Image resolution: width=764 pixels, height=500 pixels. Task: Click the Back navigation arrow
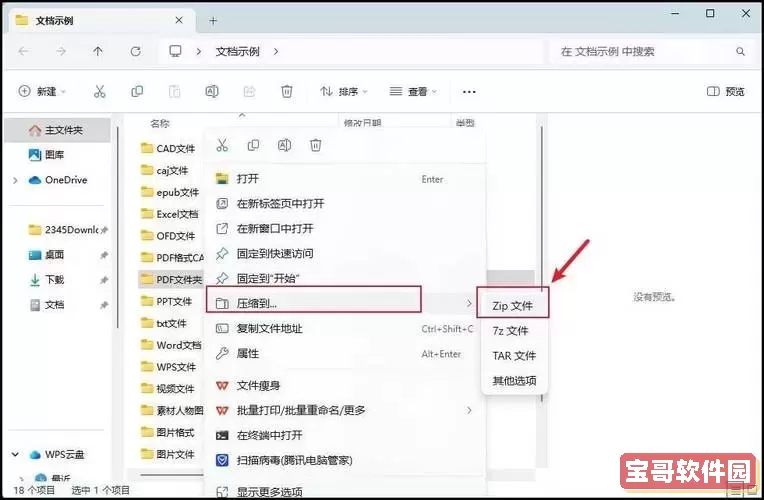23,51
